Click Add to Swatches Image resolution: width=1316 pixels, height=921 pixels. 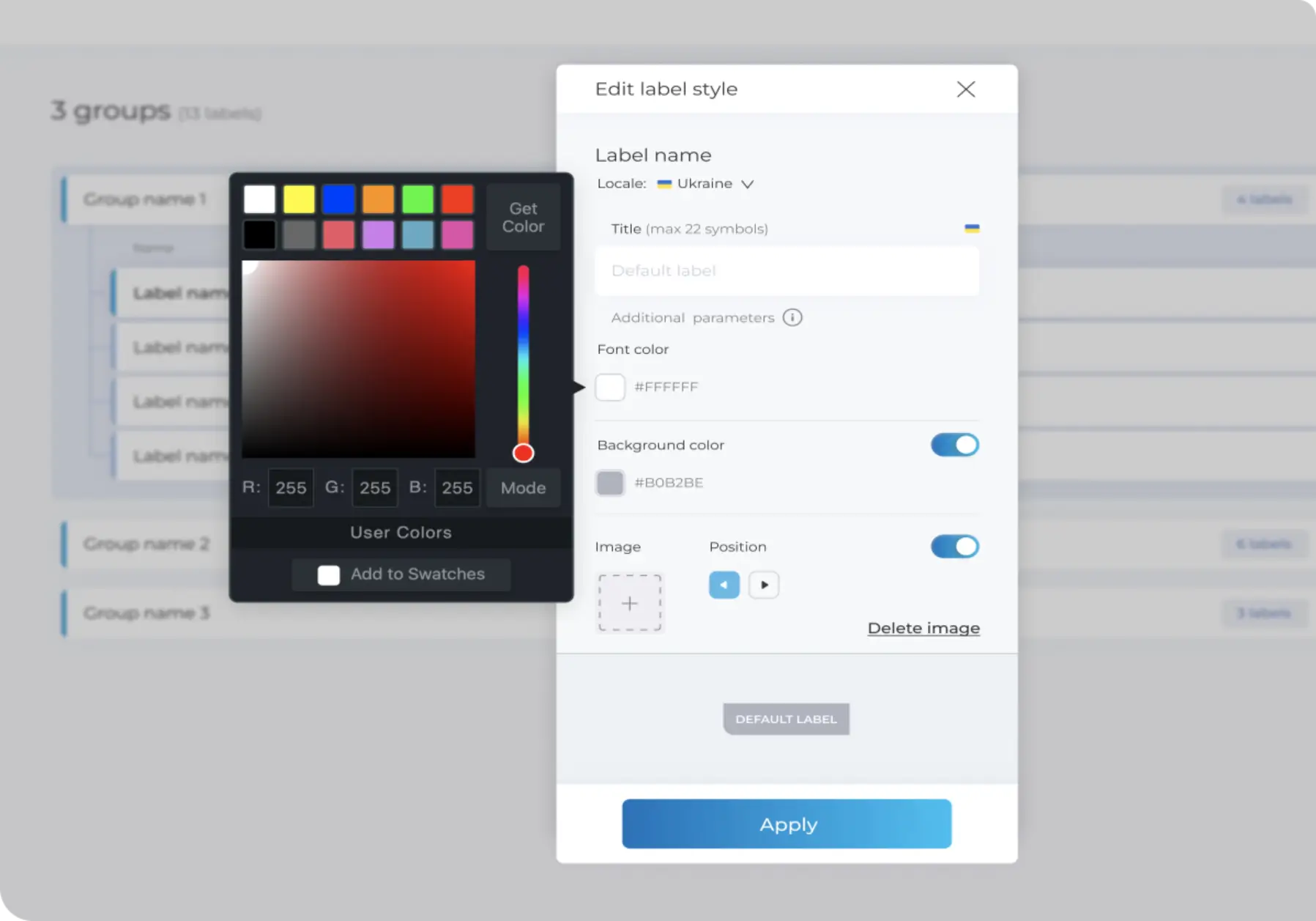click(x=401, y=574)
